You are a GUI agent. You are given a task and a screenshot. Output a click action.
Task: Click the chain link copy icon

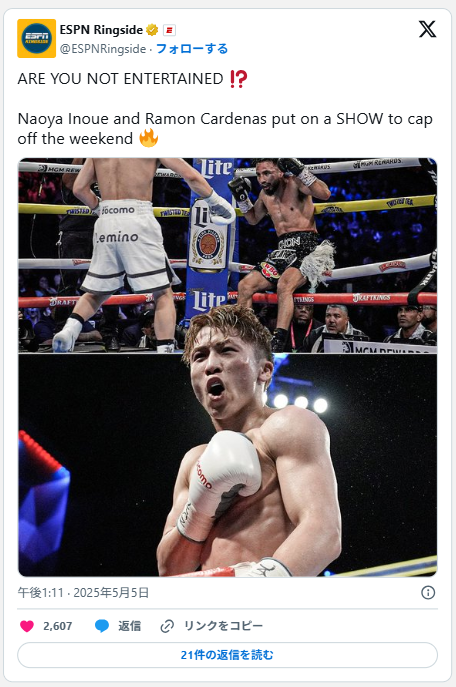coord(167,626)
